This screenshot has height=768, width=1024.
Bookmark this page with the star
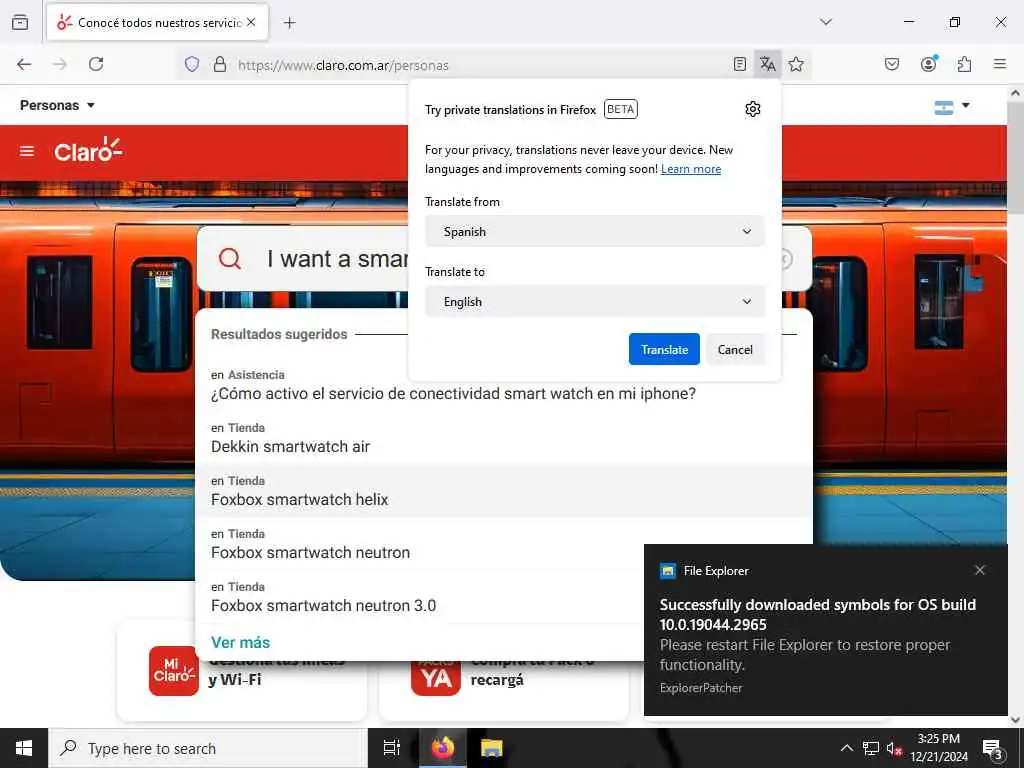click(x=795, y=64)
